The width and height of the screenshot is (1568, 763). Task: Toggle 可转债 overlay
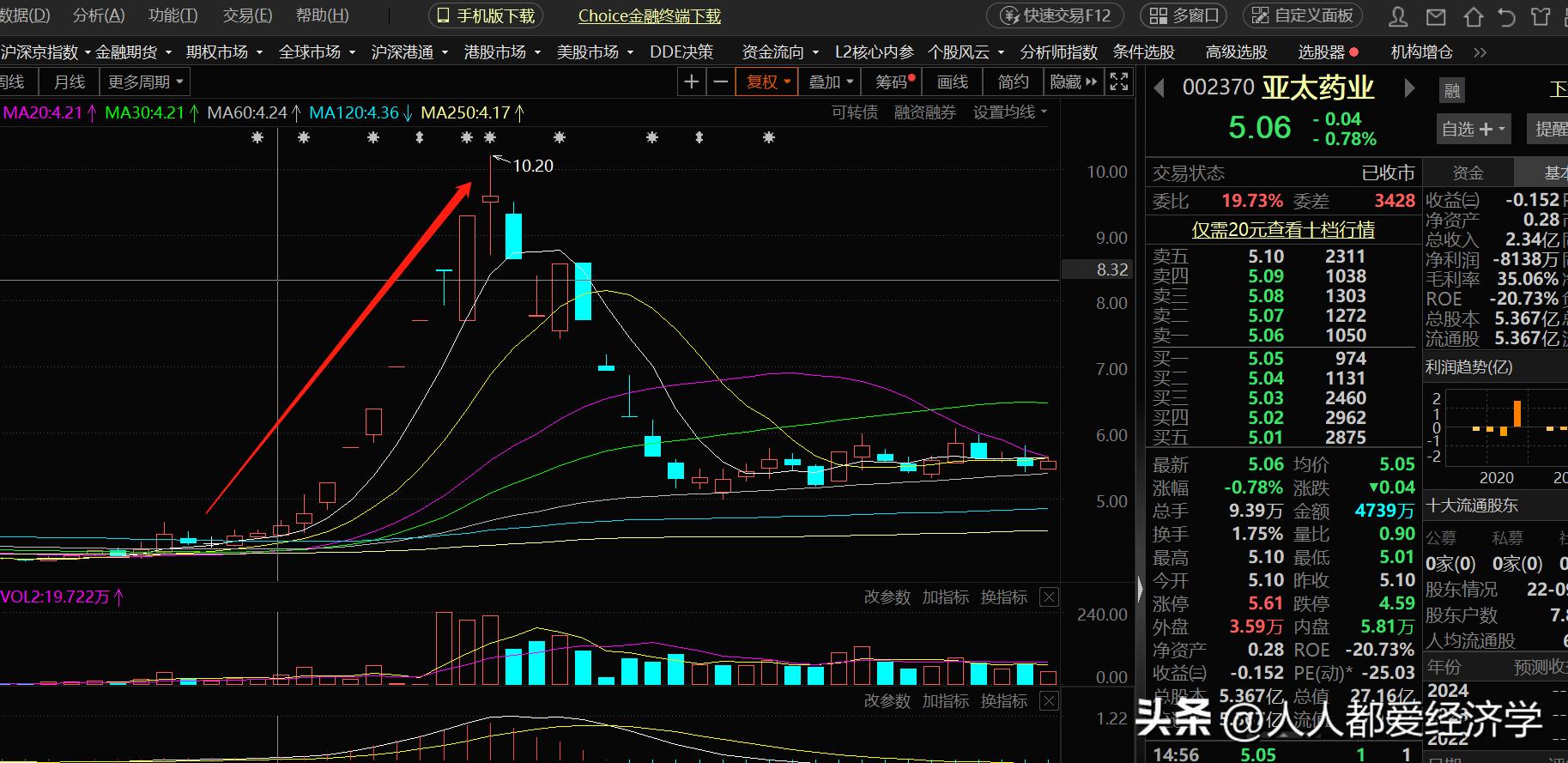(855, 112)
